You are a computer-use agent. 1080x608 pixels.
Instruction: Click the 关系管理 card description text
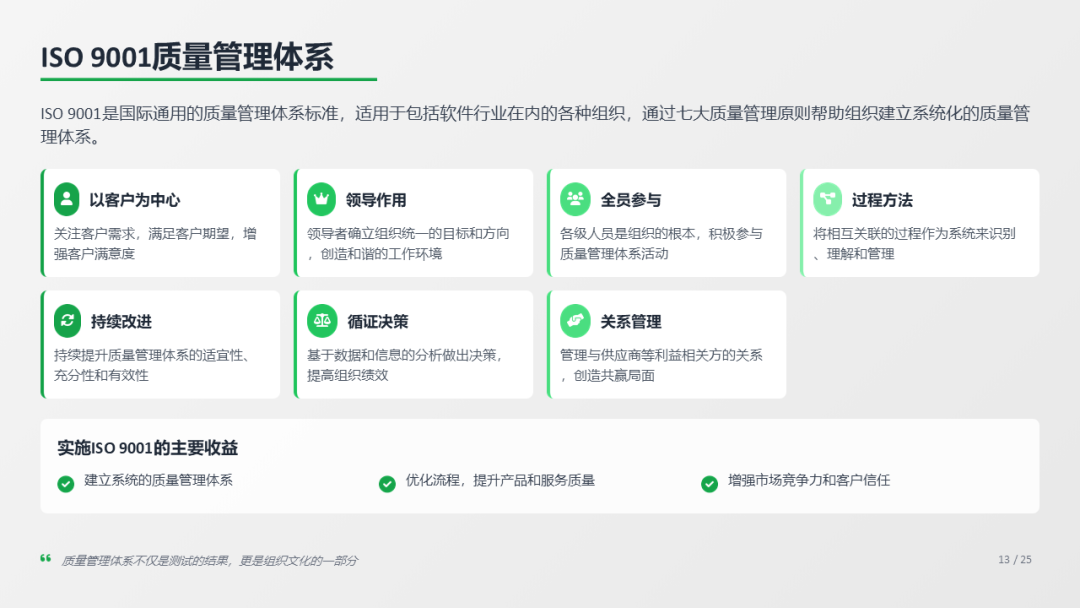661,365
